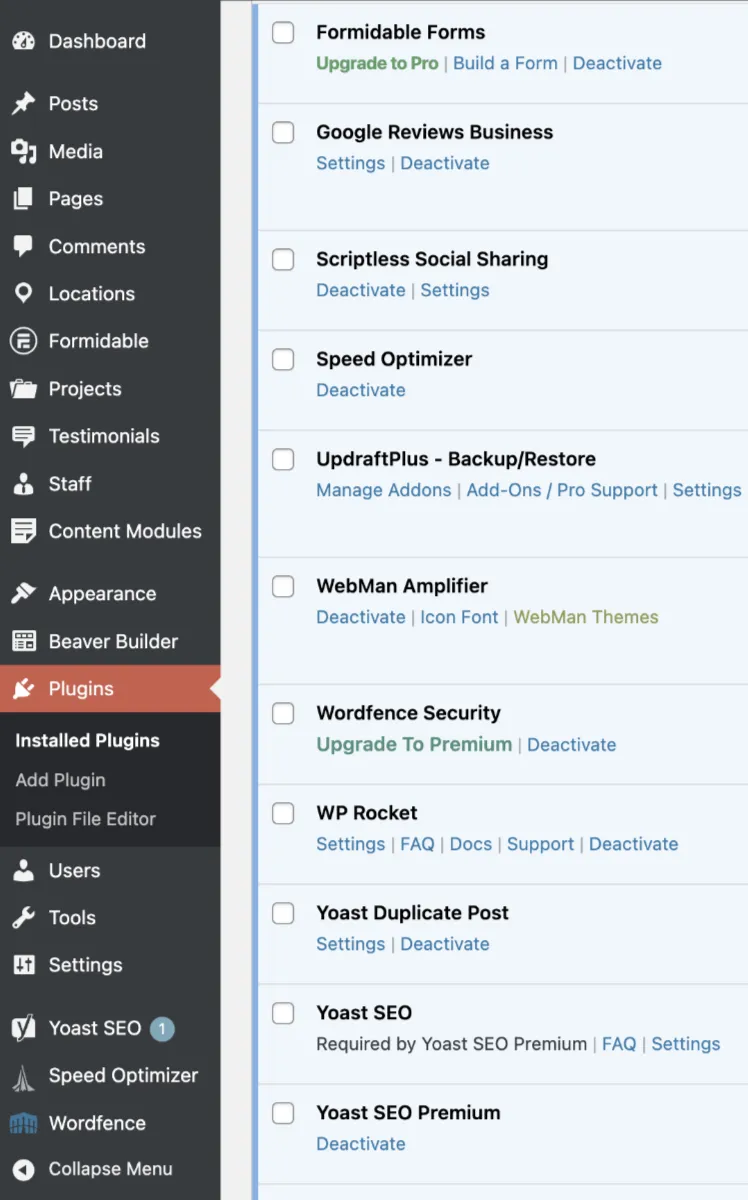Open the Yoast SEO notification badge
Viewport: 748px width, 1200px height.
[x=162, y=1028]
